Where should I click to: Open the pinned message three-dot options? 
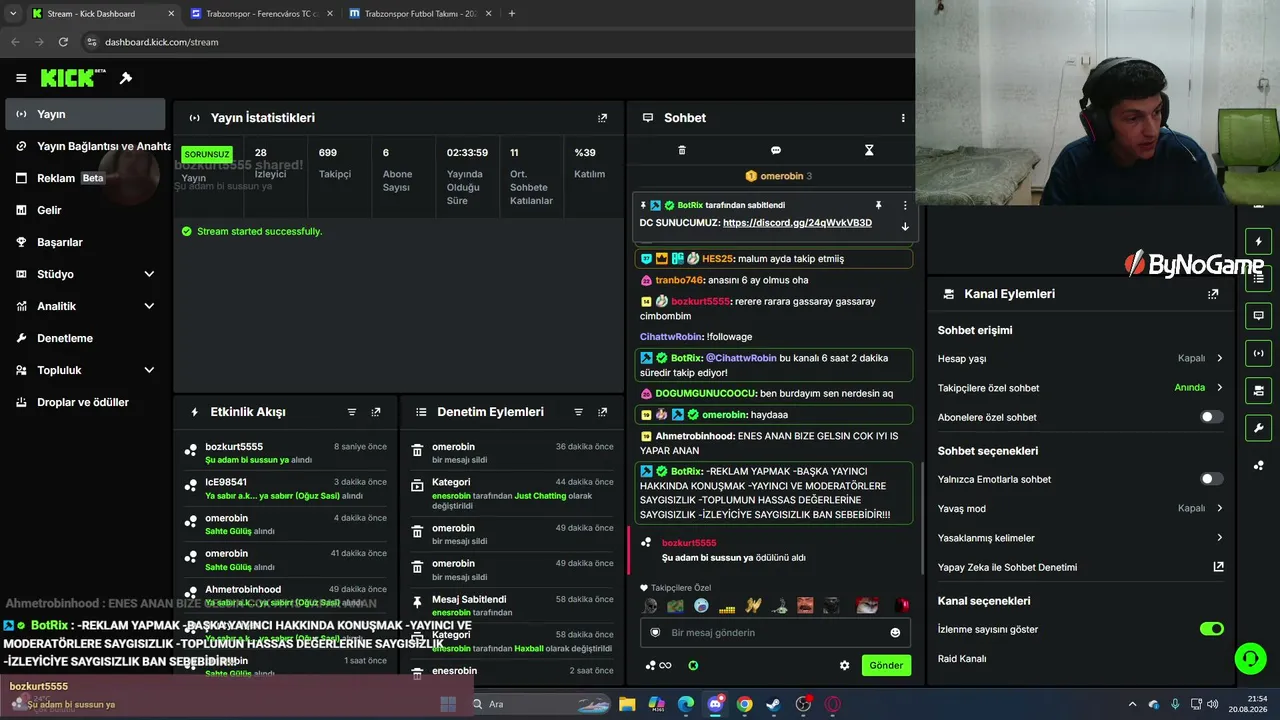(905, 205)
